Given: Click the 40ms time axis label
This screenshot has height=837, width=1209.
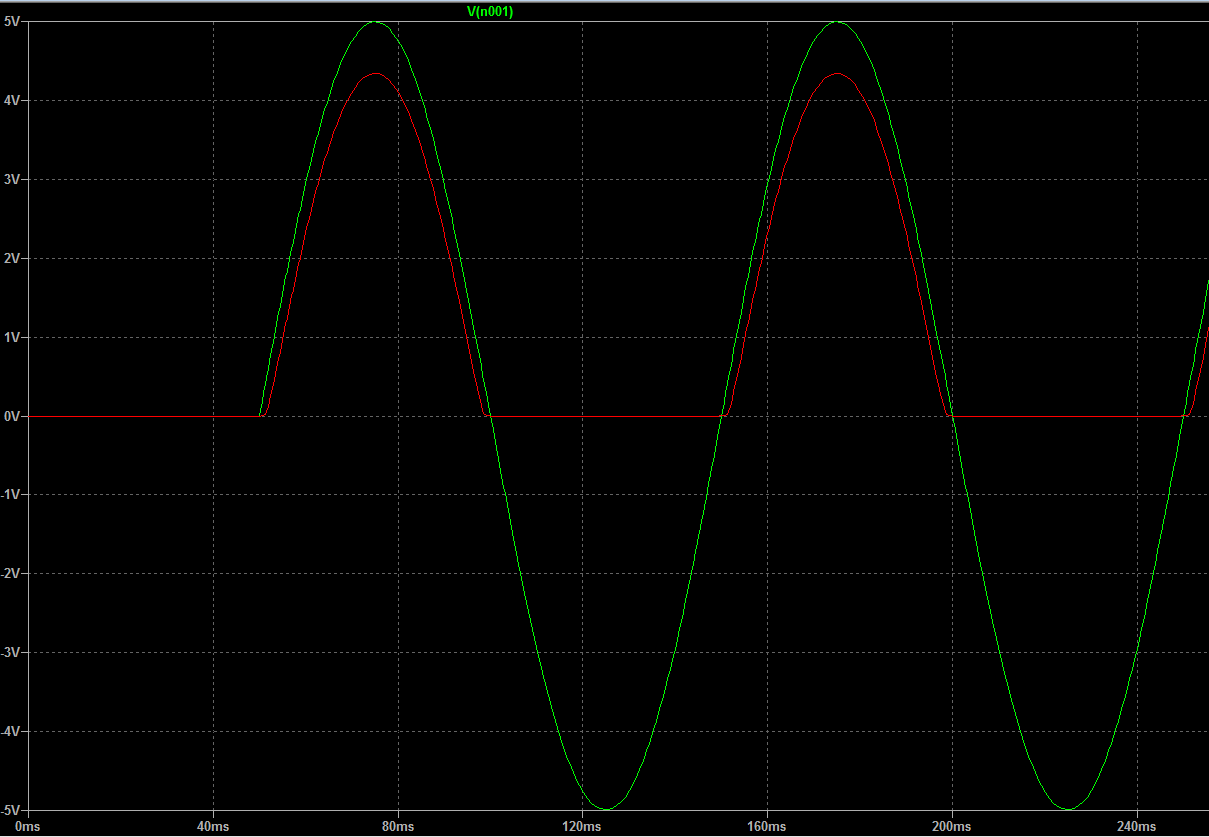Looking at the screenshot, I should pyautogui.click(x=213, y=827).
